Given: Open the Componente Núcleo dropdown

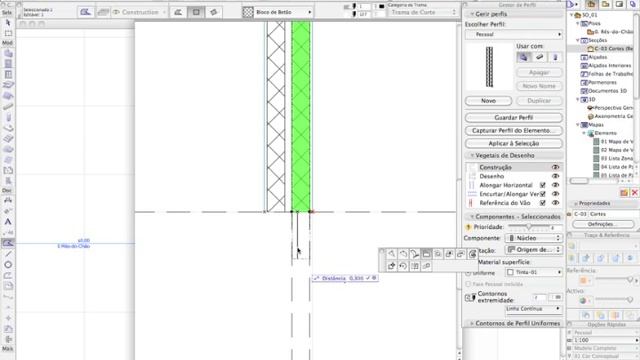Looking at the screenshot, I should tap(534, 238).
